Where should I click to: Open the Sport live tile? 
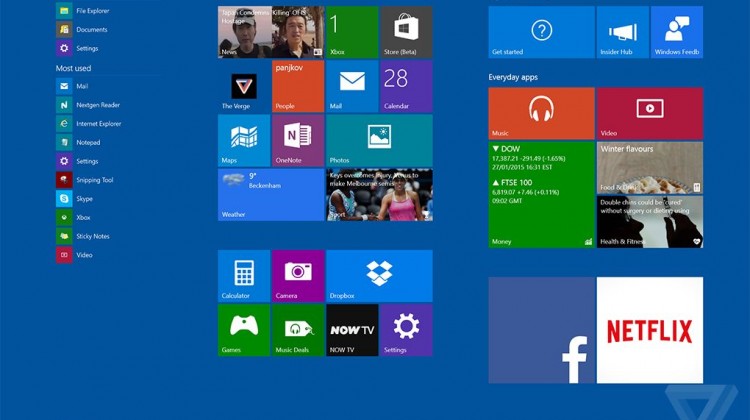click(x=379, y=195)
